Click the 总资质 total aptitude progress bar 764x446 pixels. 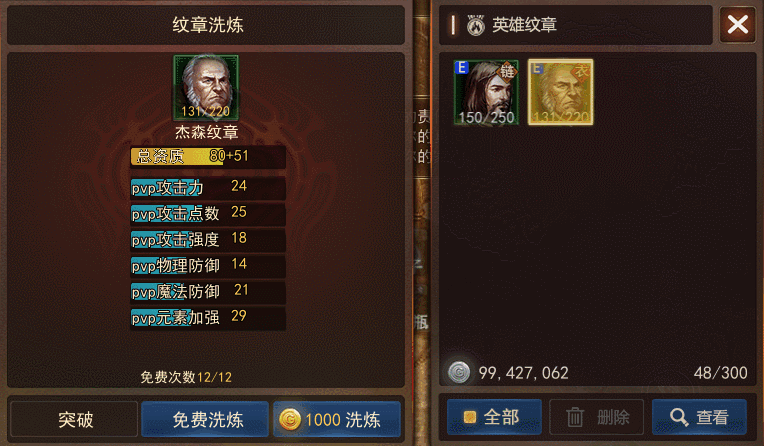click(x=208, y=156)
